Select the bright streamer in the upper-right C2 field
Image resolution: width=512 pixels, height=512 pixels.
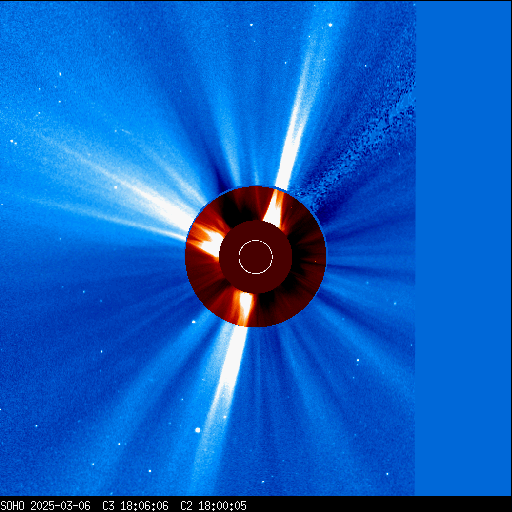[x=275, y=207]
